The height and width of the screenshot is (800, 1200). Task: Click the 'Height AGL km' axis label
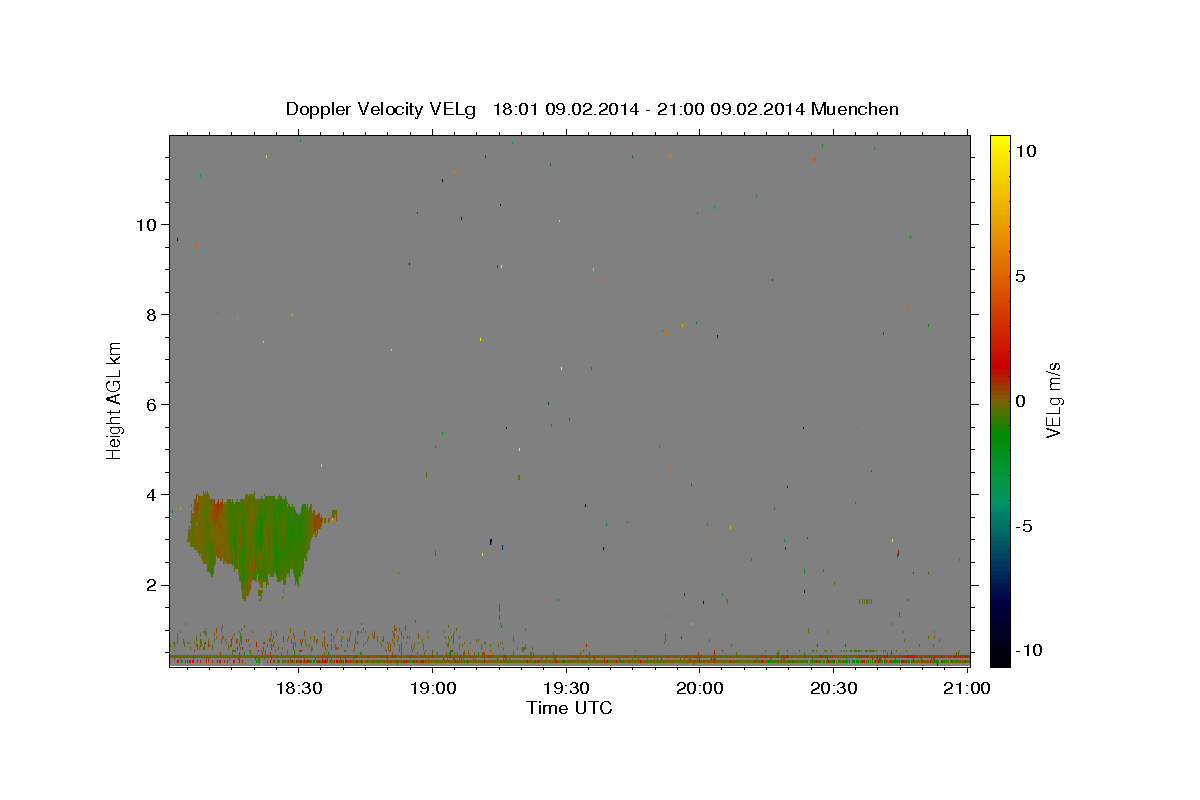[x=114, y=400]
